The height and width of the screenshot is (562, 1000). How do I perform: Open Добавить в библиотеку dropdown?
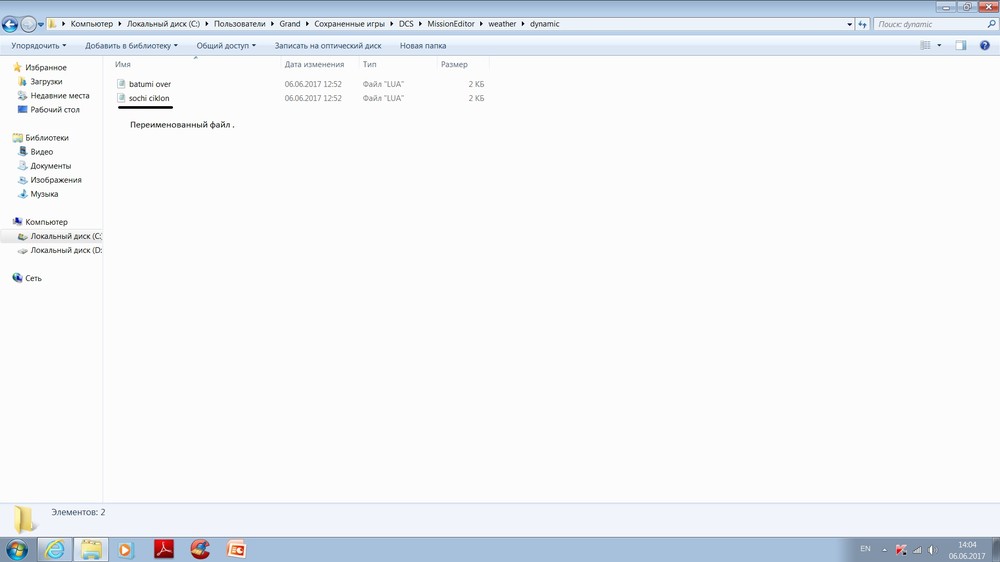pyautogui.click(x=131, y=46)
